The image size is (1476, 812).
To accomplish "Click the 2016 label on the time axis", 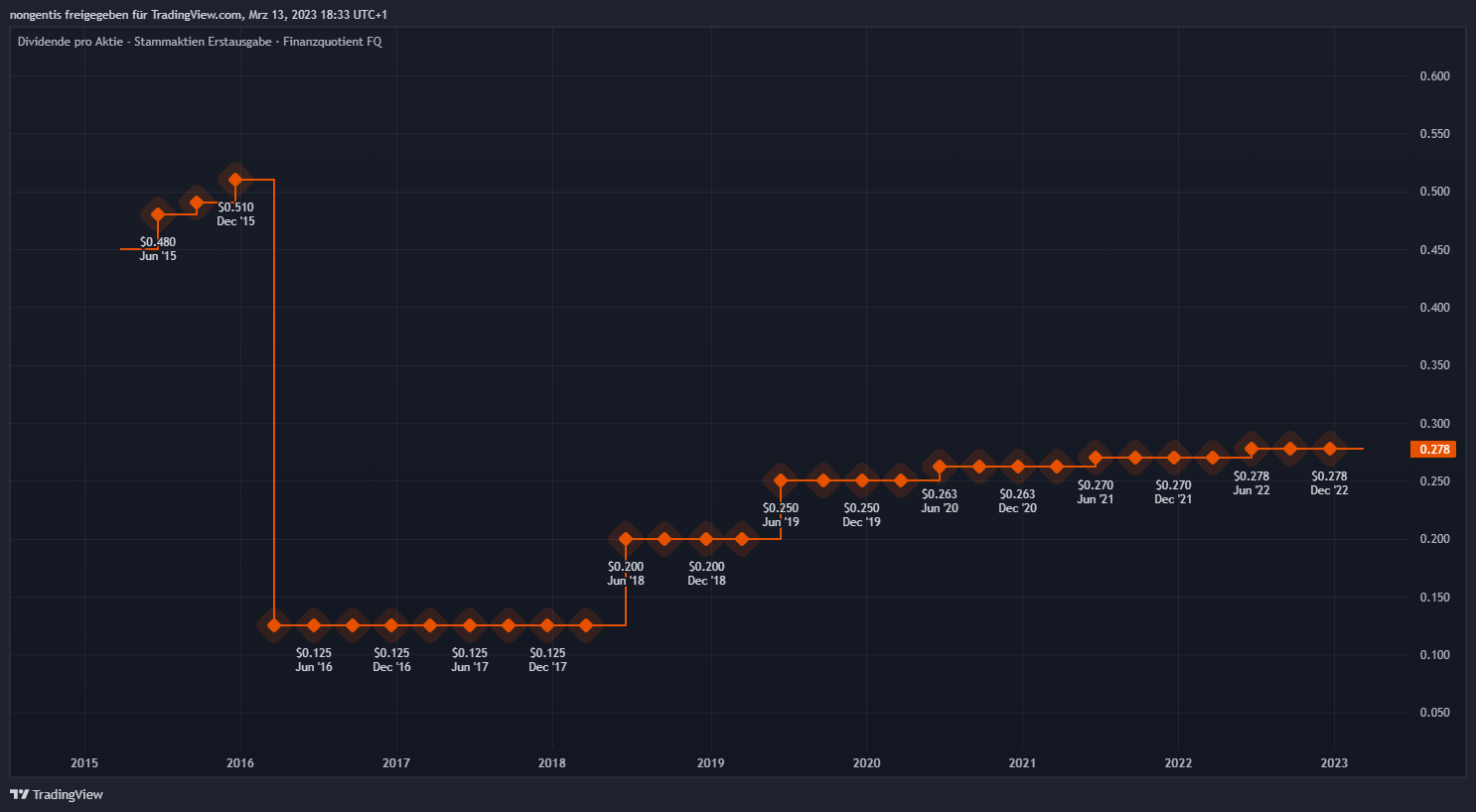I will tap(240, 763).
